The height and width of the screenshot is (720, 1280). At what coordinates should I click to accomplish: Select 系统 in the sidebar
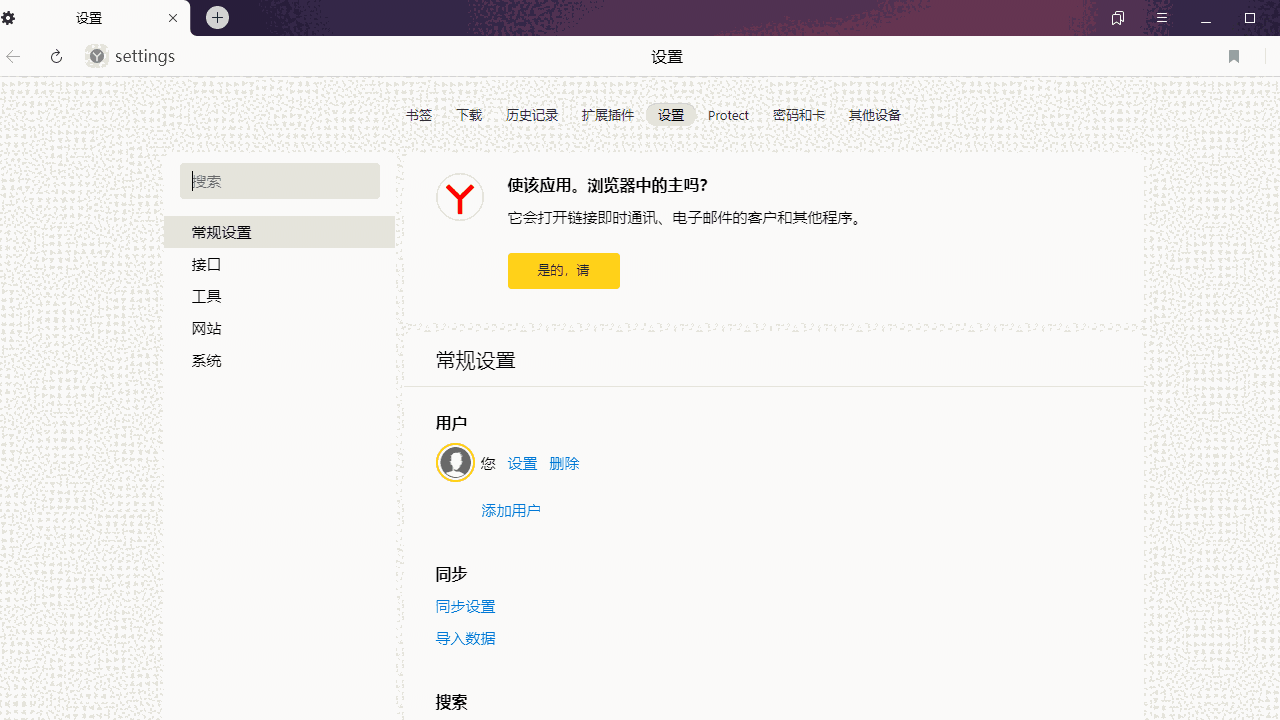(x=207, y=360)
